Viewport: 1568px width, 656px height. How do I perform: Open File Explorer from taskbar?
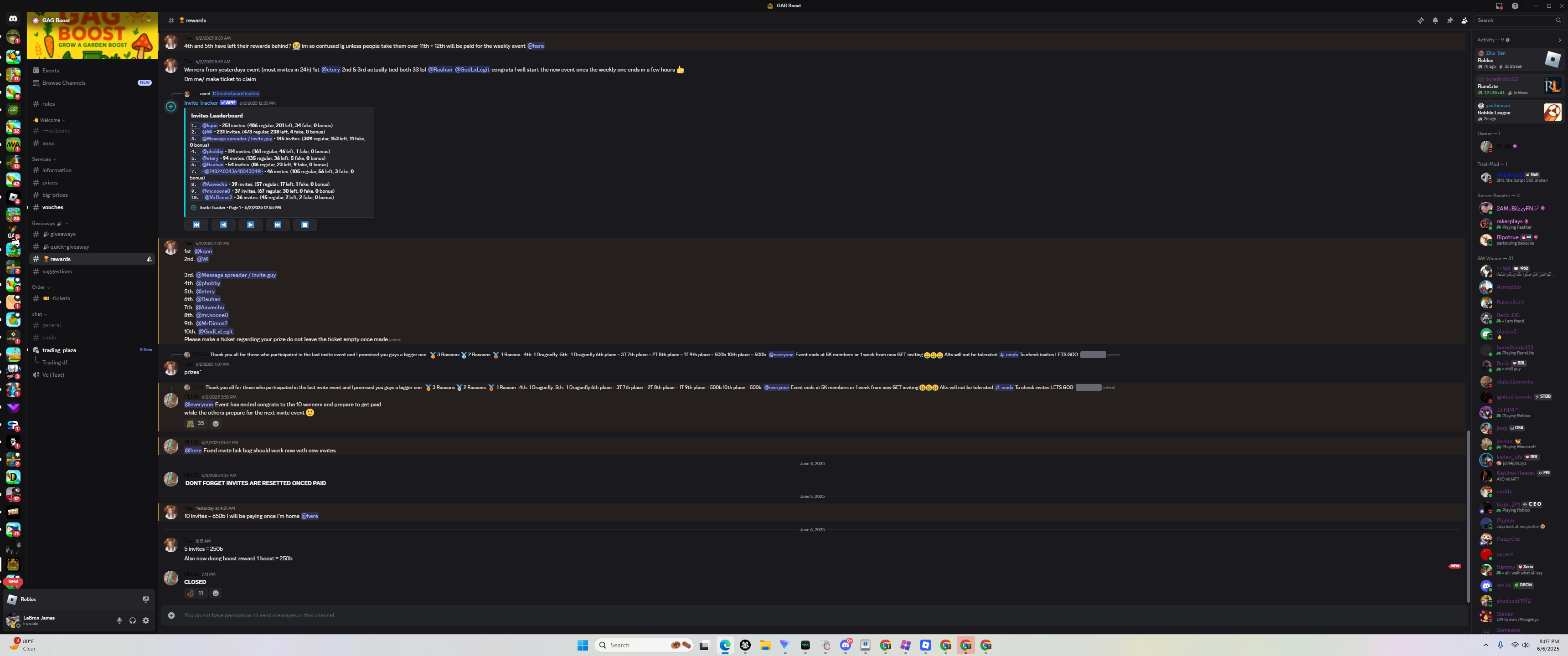point(765,645)
